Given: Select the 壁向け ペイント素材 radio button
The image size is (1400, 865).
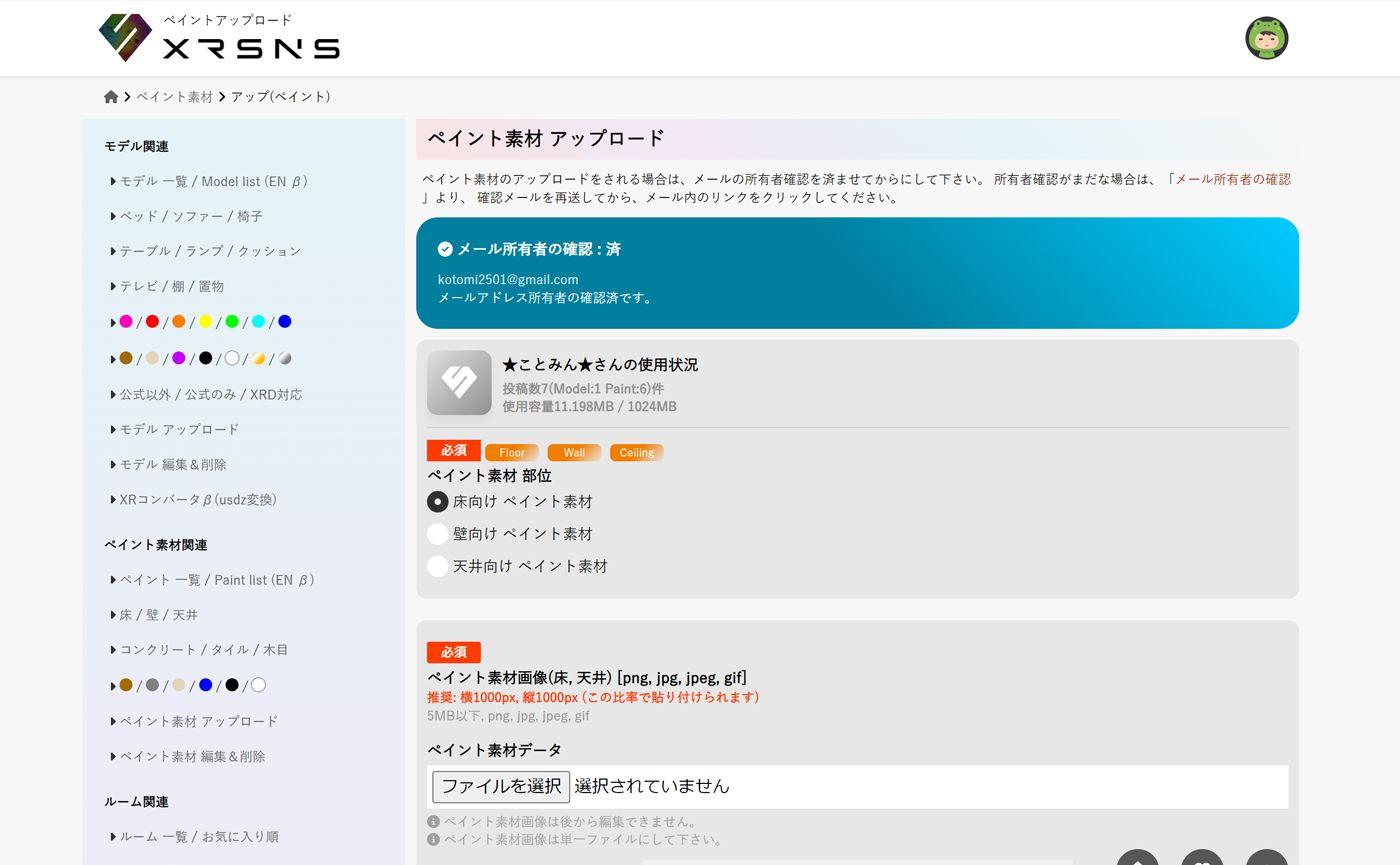Looking at the screenshot, I should click(x=437, y=533).
